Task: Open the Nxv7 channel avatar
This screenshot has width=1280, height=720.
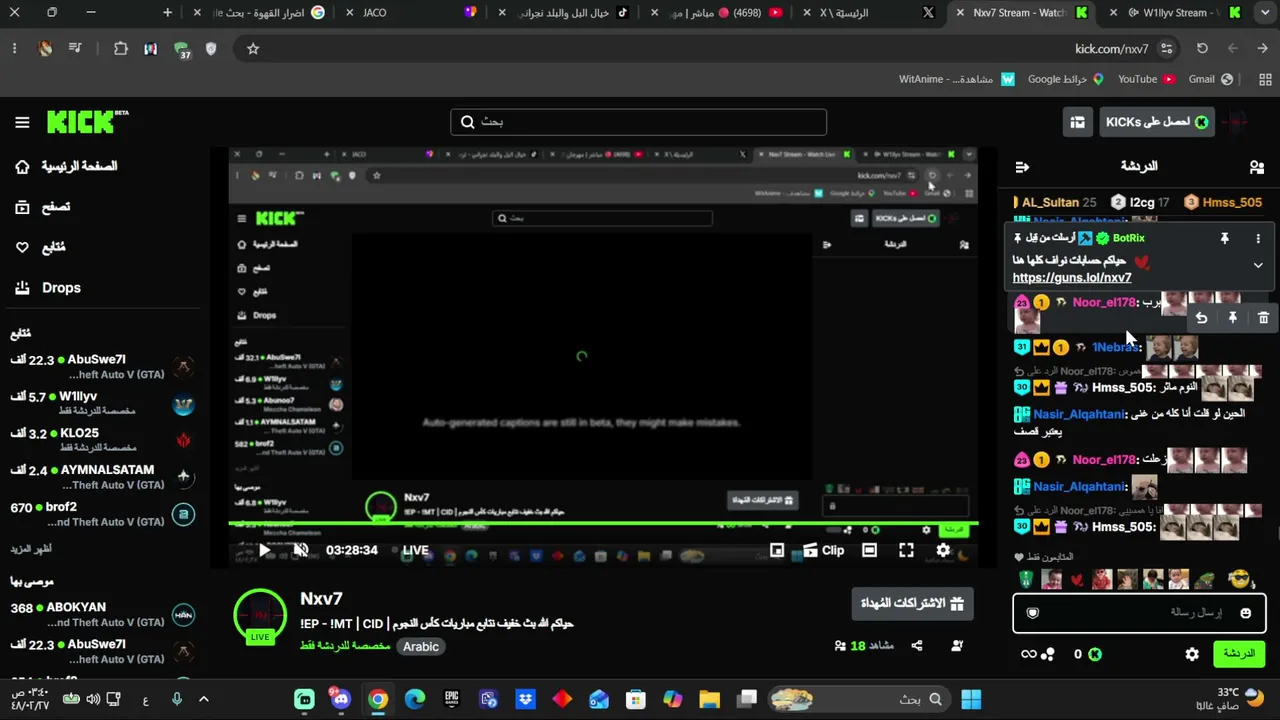Action: point(260,614)
